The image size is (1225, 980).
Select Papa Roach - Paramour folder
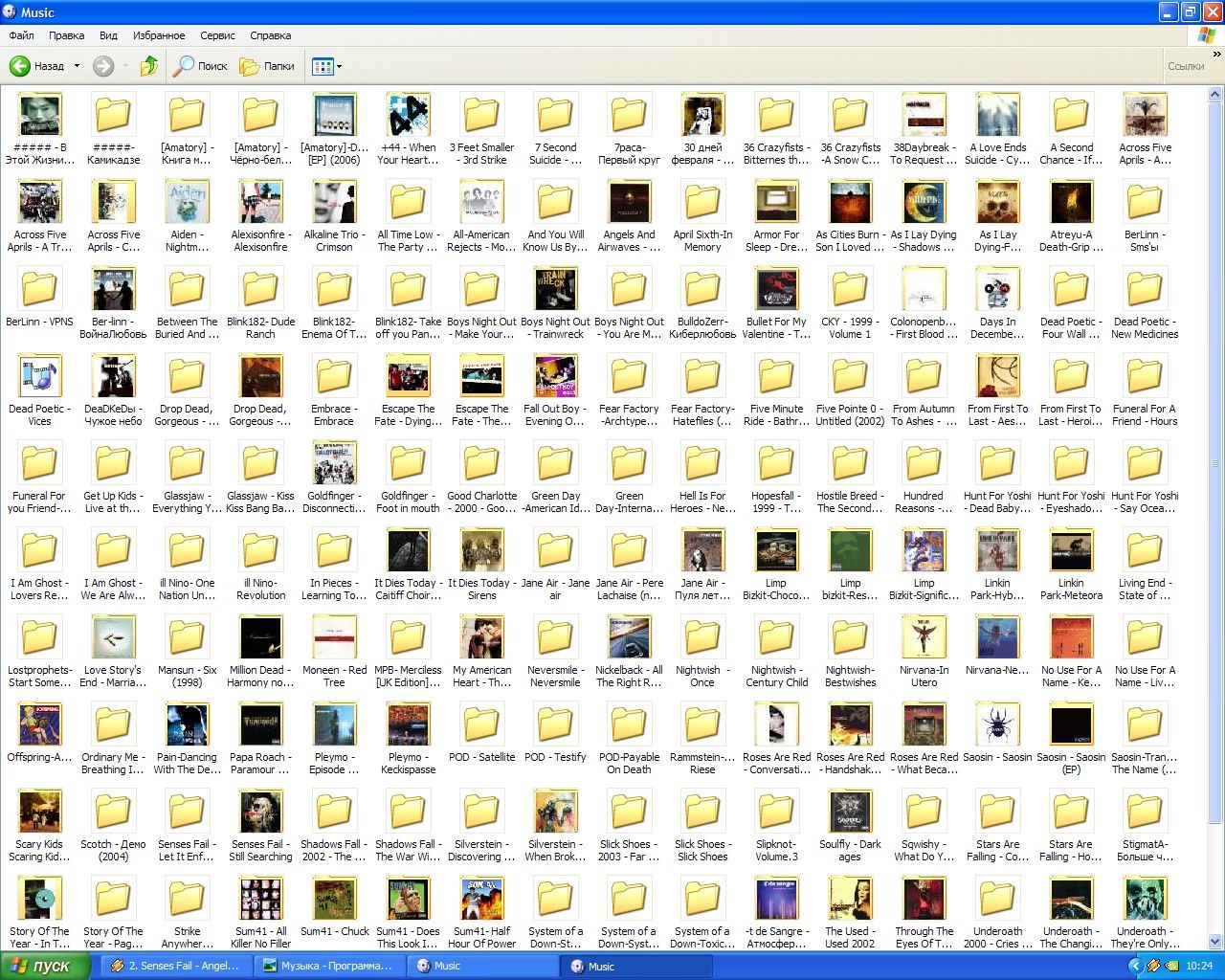[x=260, y=739]
